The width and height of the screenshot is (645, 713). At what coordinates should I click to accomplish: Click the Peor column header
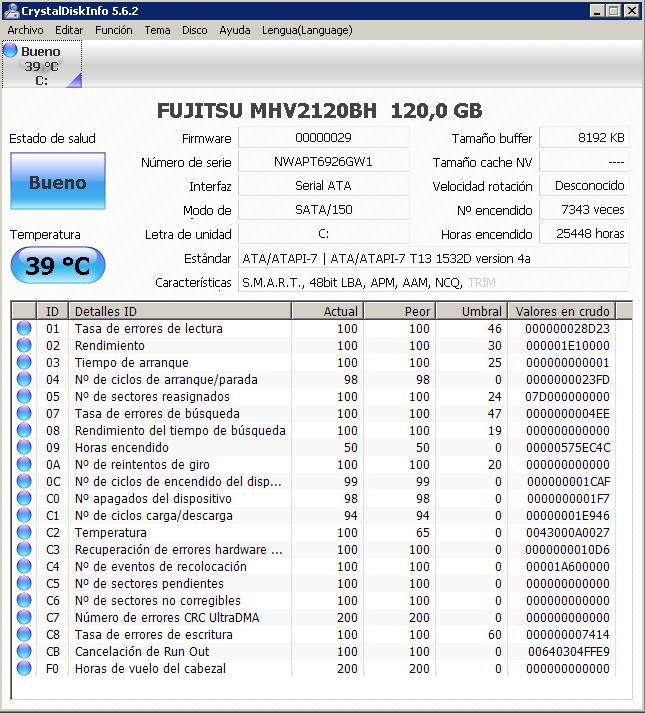point(400,311)
